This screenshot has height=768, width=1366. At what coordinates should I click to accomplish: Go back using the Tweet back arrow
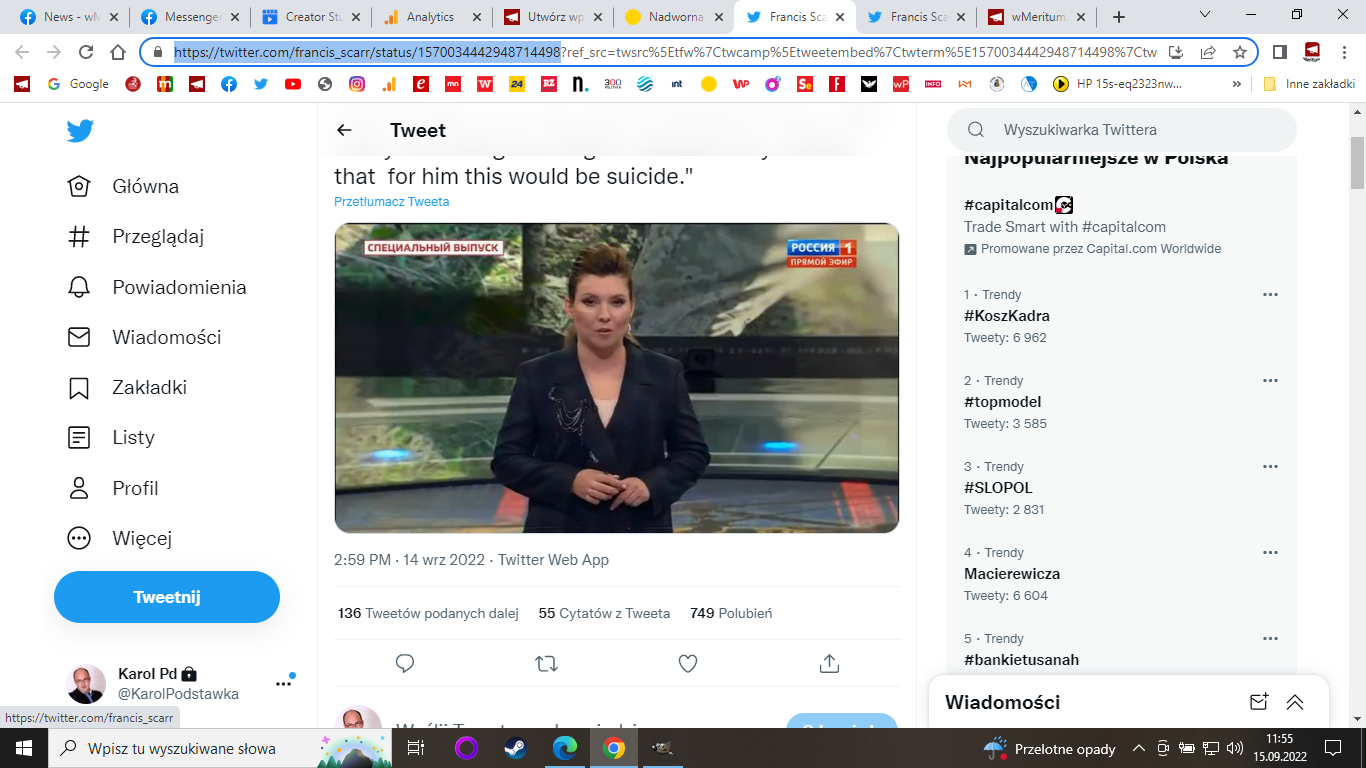point(344,130)
